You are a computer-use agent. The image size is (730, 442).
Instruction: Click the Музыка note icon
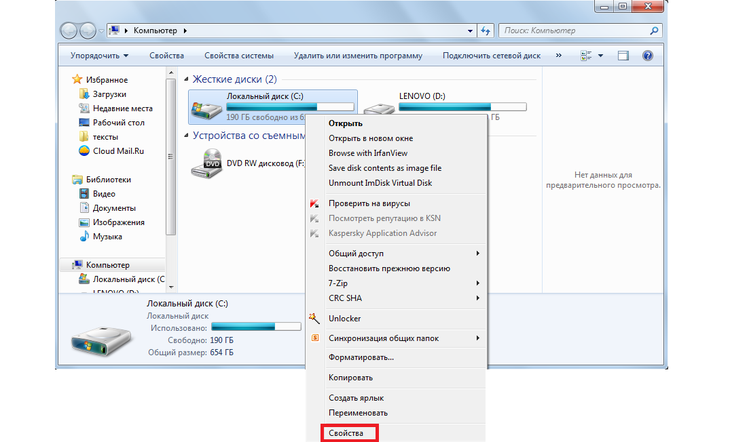tap(84, 237)
